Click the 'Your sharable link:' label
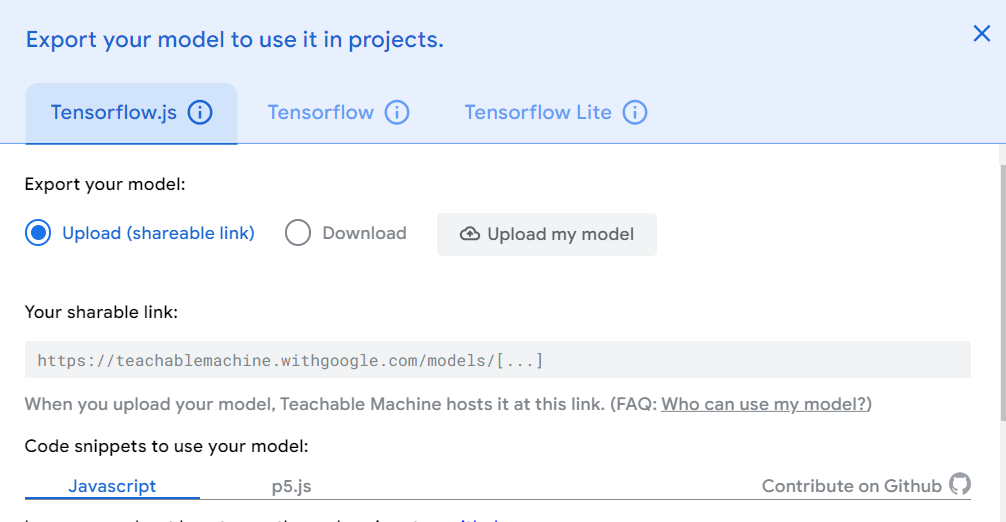 [x=101, y=312]
